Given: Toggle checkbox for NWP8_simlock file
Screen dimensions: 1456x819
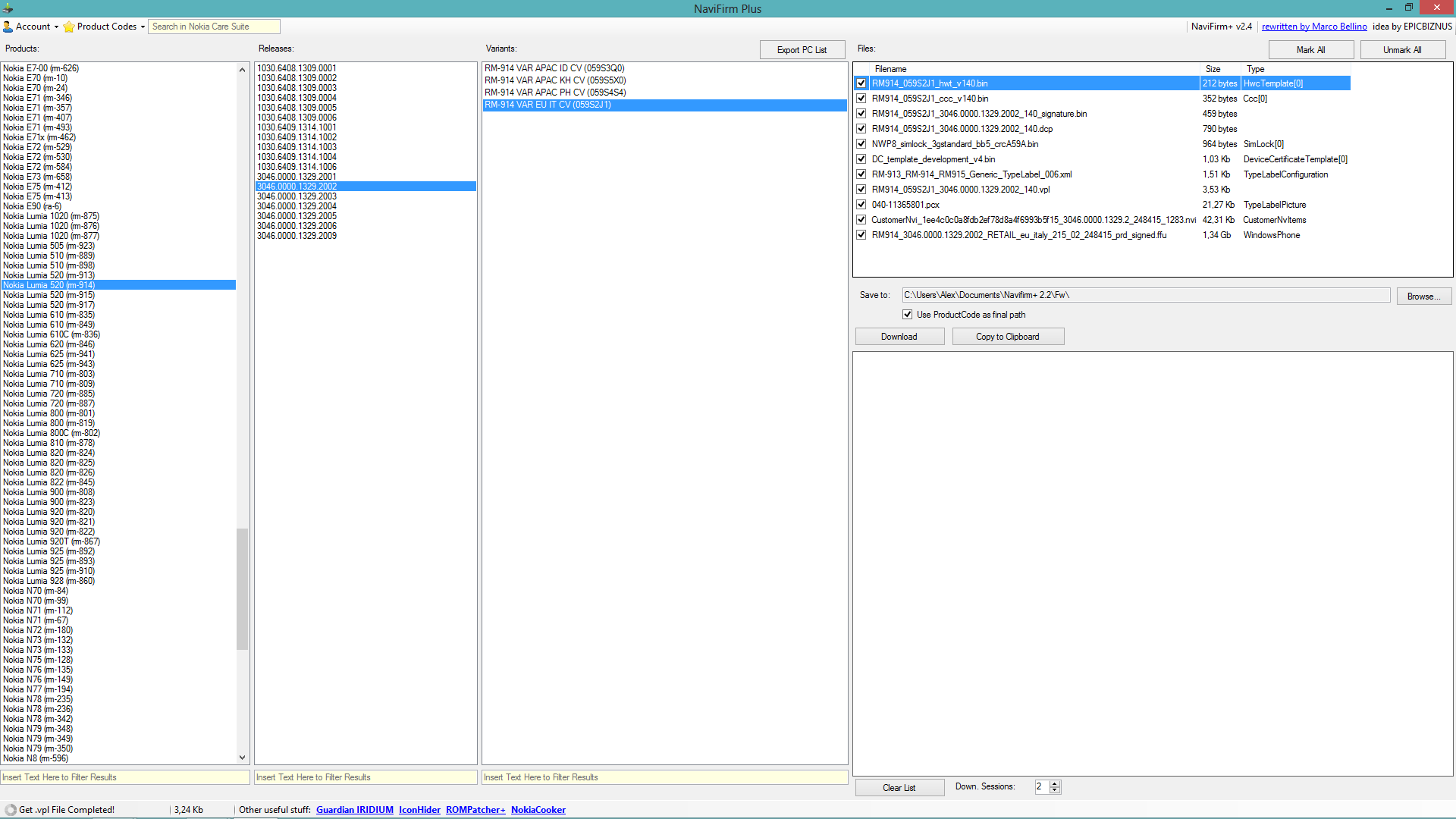Looking at the screenshot, I should [861, 144].
